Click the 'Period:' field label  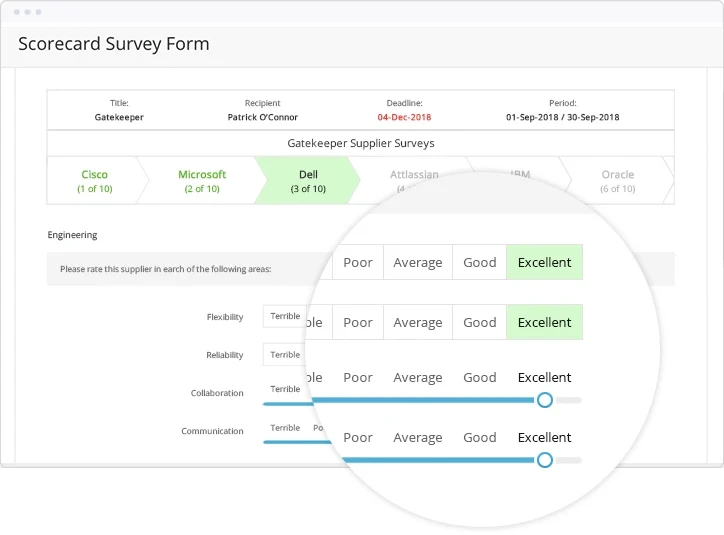[562, 103]
